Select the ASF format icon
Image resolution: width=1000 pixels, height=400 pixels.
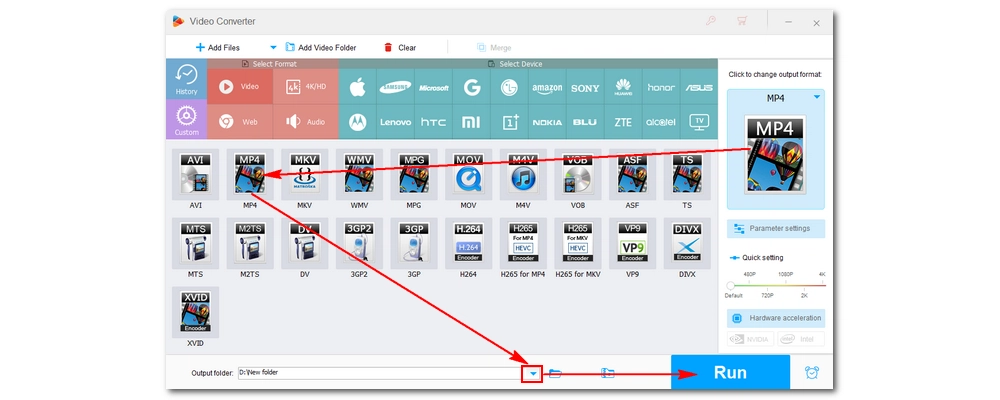click(x=633, y=174)
